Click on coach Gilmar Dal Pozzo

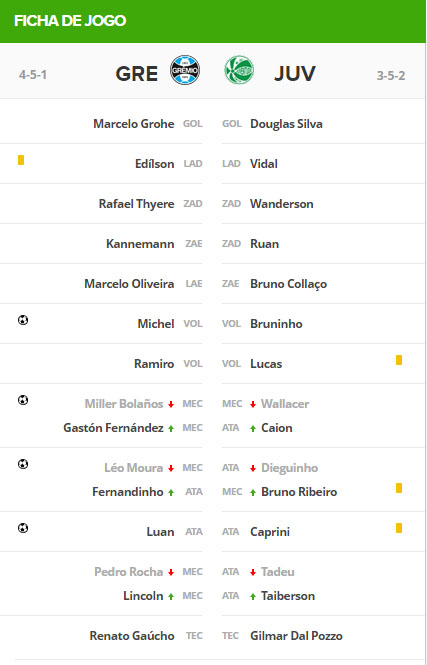click(x=296, y=636)
